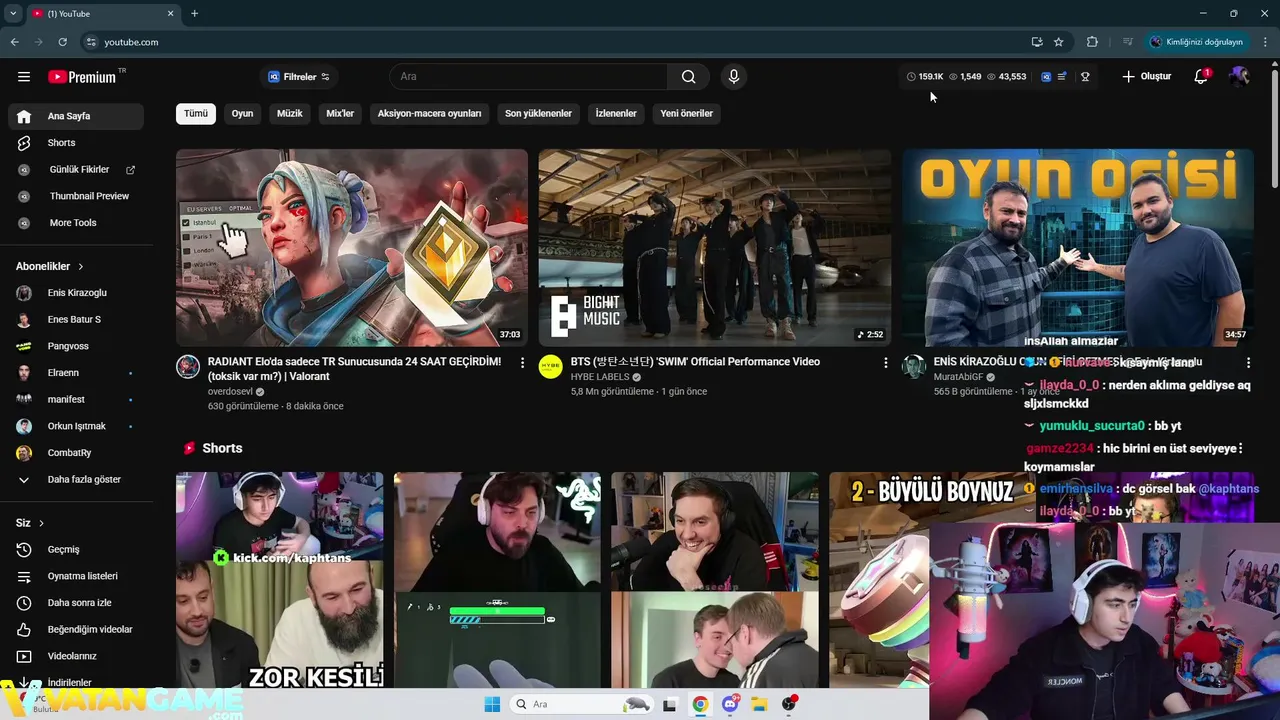
Task: Go to Ana Sayfa in sidebar
Action: coord(76,116)
